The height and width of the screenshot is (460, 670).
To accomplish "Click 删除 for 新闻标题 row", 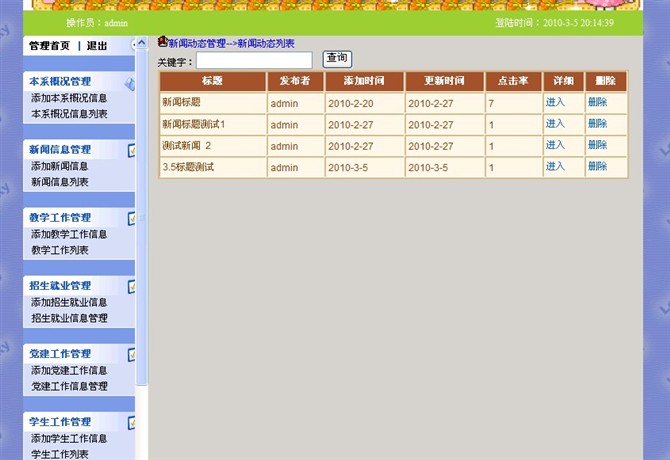I will tap(597, 102).
